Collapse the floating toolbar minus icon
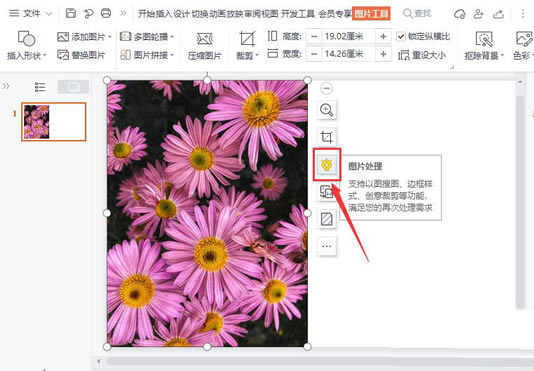534x371 pixels. coord(326,89)
